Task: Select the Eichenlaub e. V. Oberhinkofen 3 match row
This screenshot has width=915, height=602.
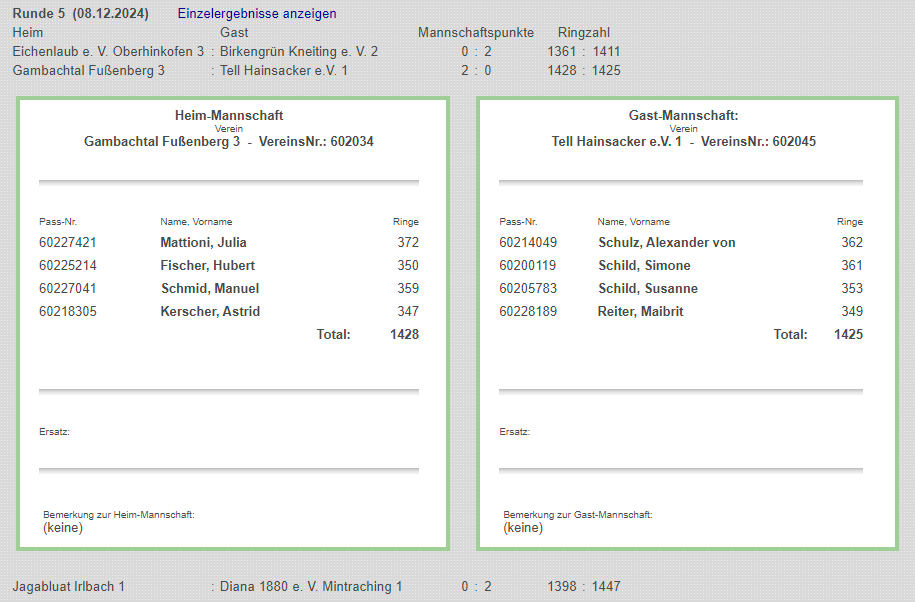Action: click(108, 51)
